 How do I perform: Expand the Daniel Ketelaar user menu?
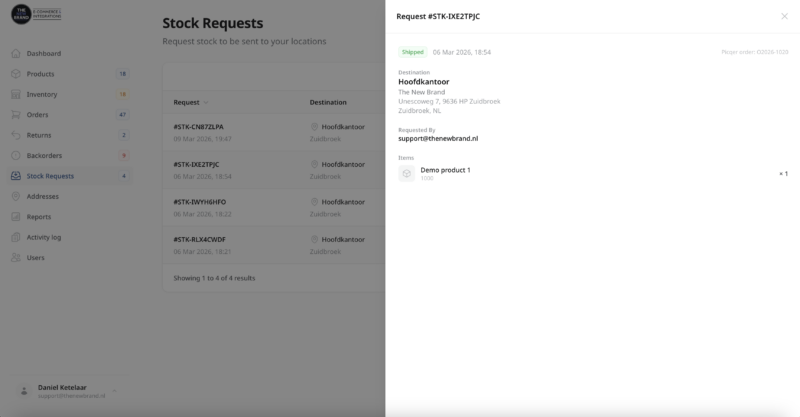(x=114, y=391)
